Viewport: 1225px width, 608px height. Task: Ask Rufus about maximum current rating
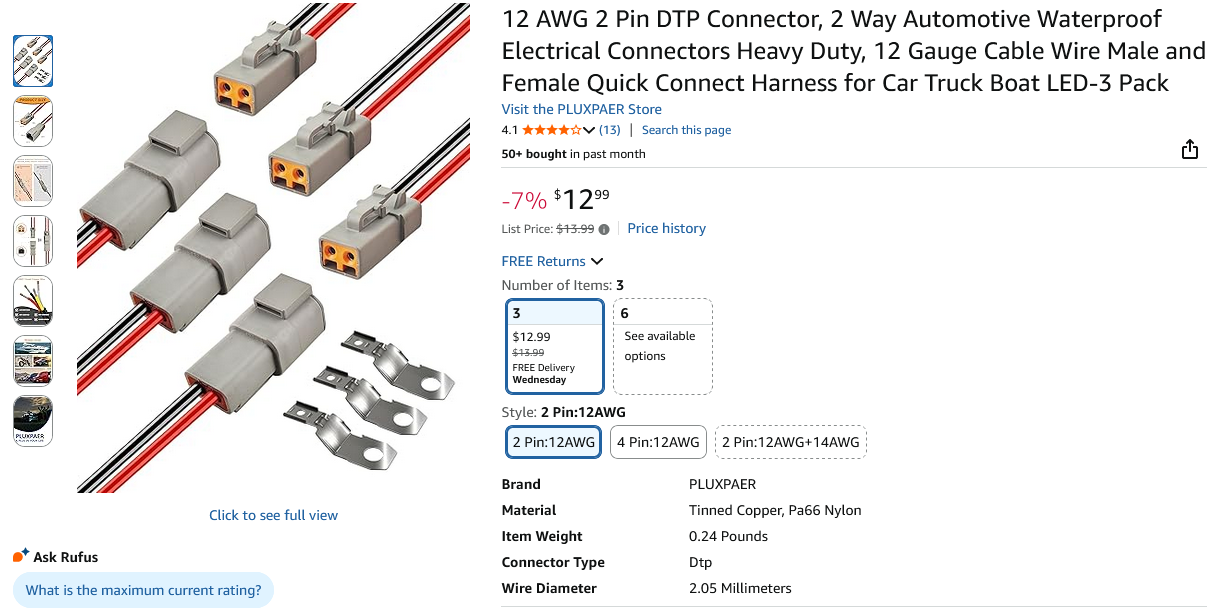[143, 590]
